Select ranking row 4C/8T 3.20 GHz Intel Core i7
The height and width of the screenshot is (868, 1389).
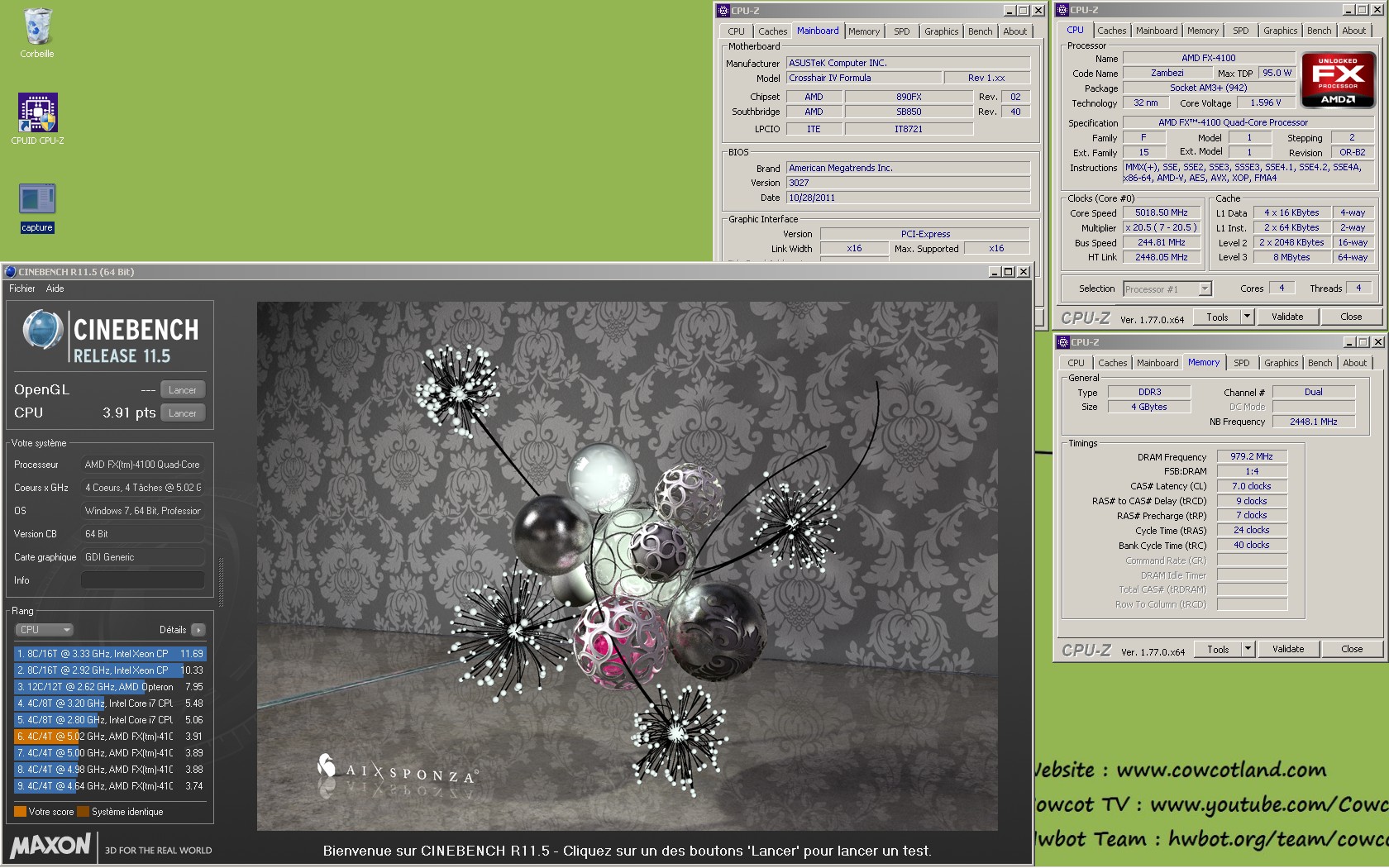click(109, 703)
